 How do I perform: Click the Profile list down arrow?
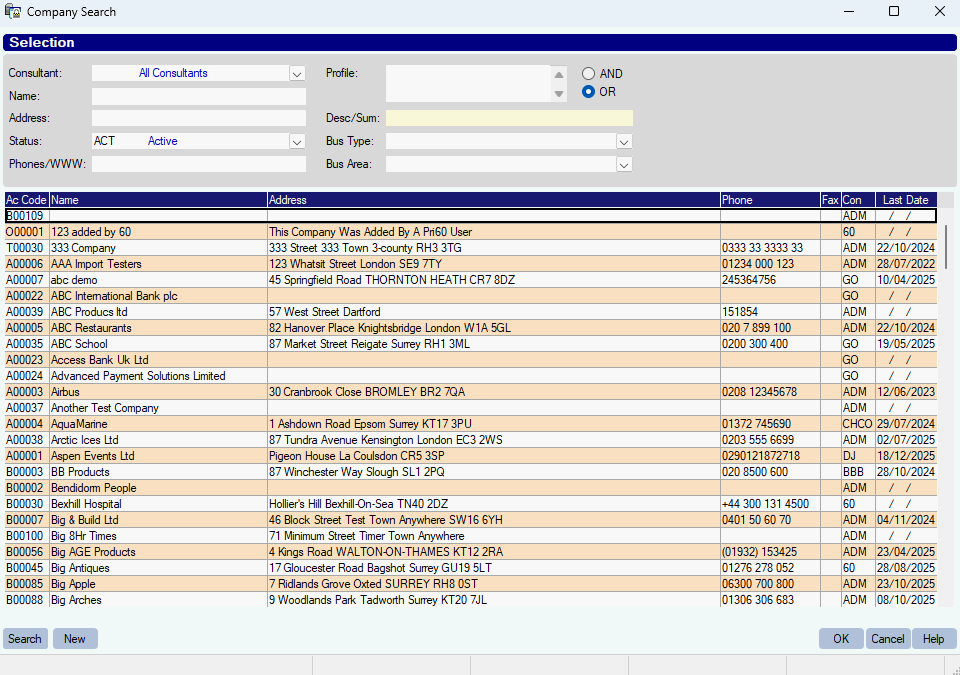click(x=559, y=94)
